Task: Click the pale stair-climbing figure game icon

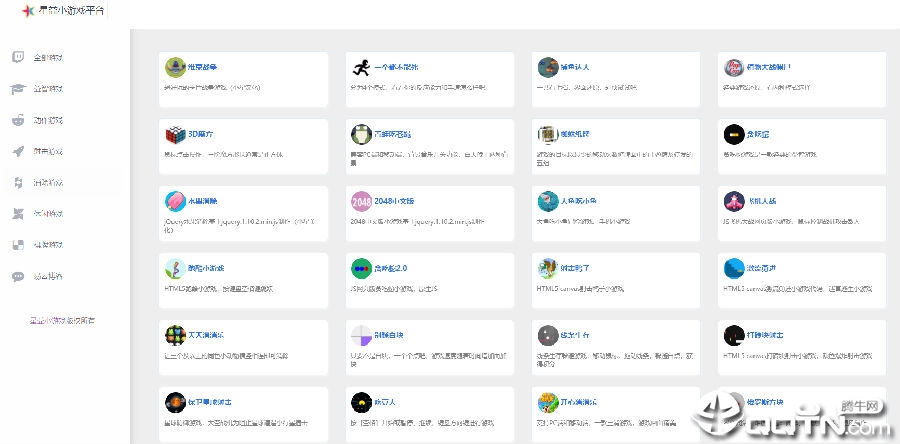Action: [175, 268]
